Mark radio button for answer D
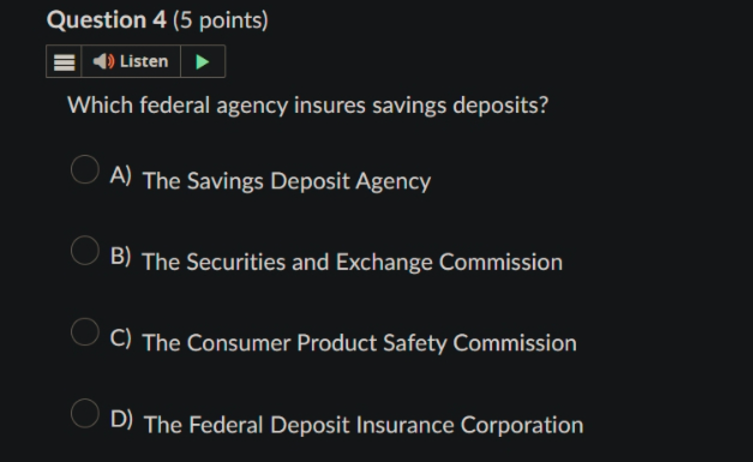753x462 pixels. pyautogui.click(x=85, y=413)
